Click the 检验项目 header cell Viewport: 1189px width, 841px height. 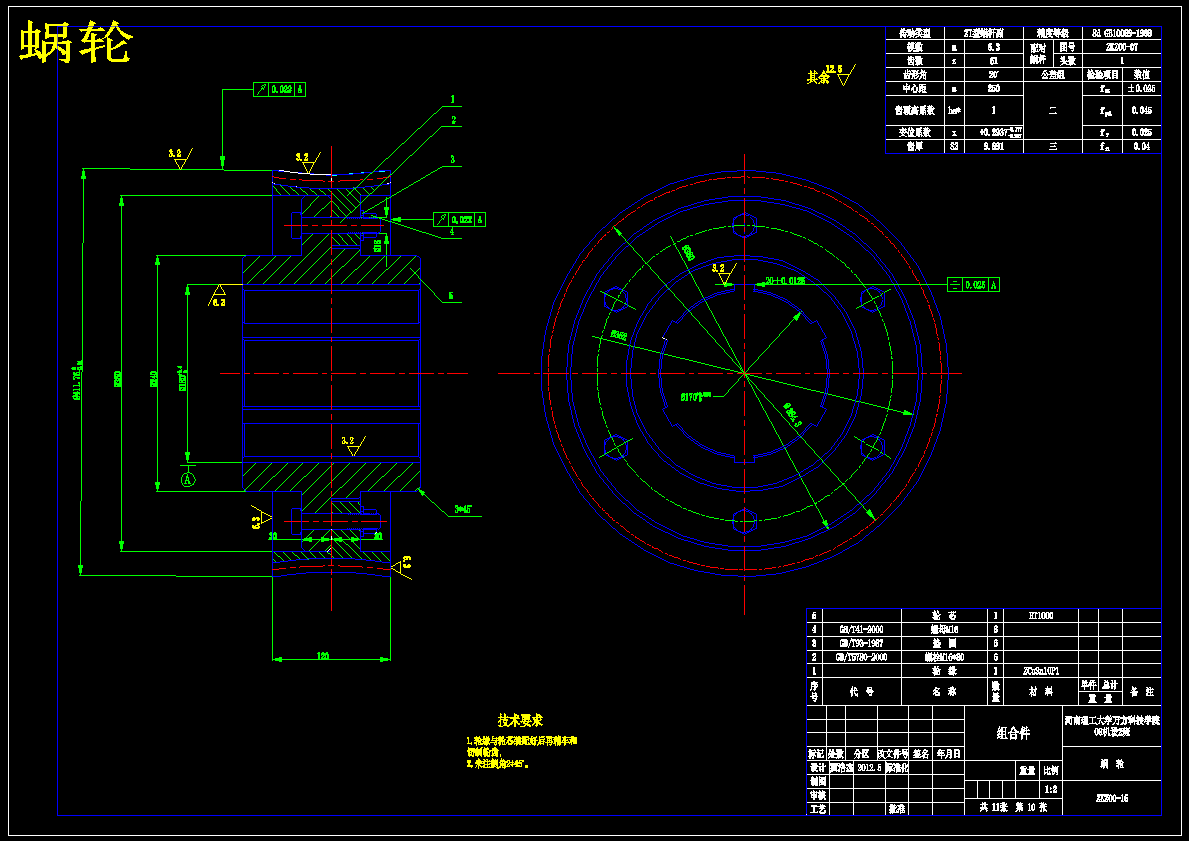tap(1103, 75)
